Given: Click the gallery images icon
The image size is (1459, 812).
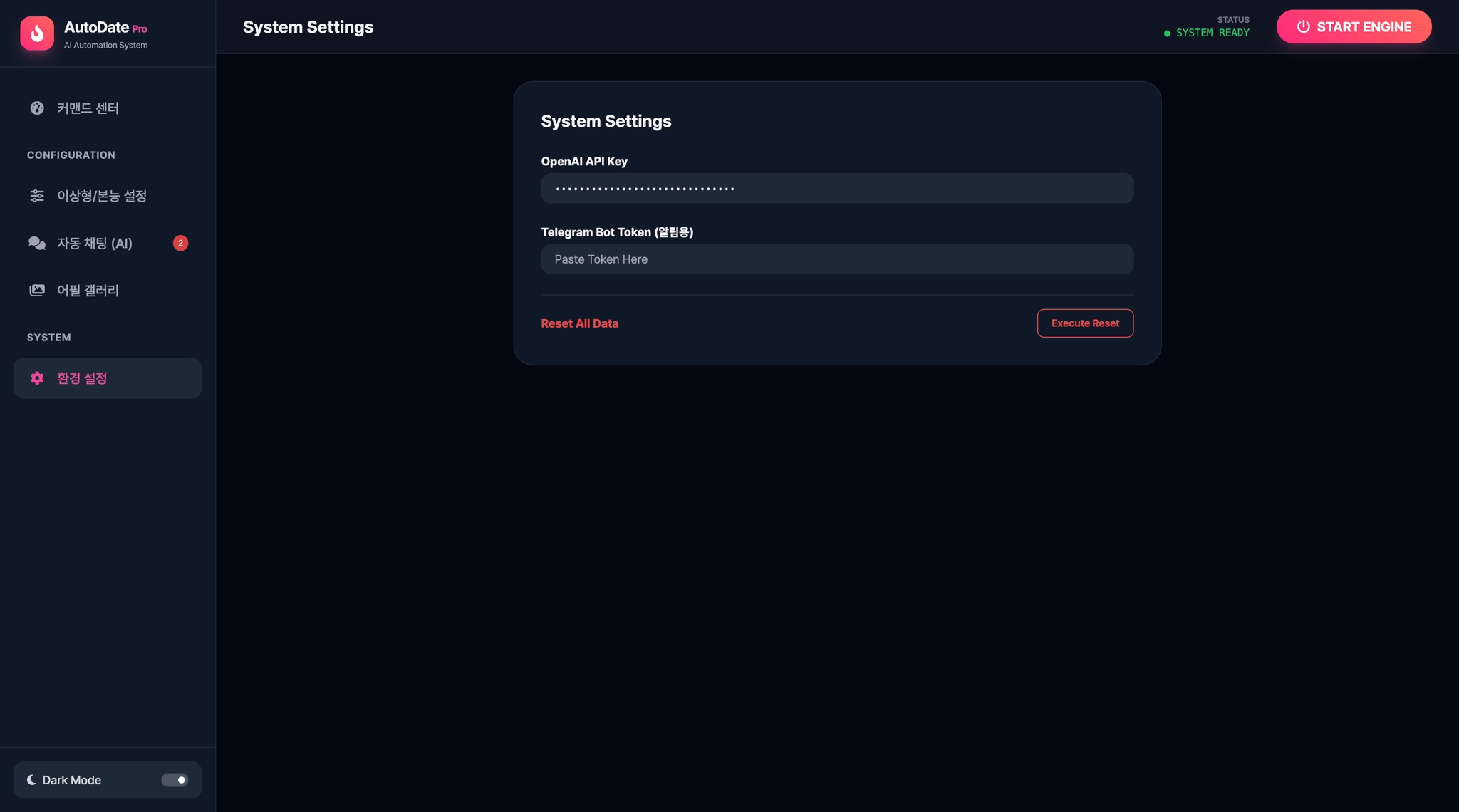Looking at the screenshot, I should pyautogui.click(x=37, y=290).
